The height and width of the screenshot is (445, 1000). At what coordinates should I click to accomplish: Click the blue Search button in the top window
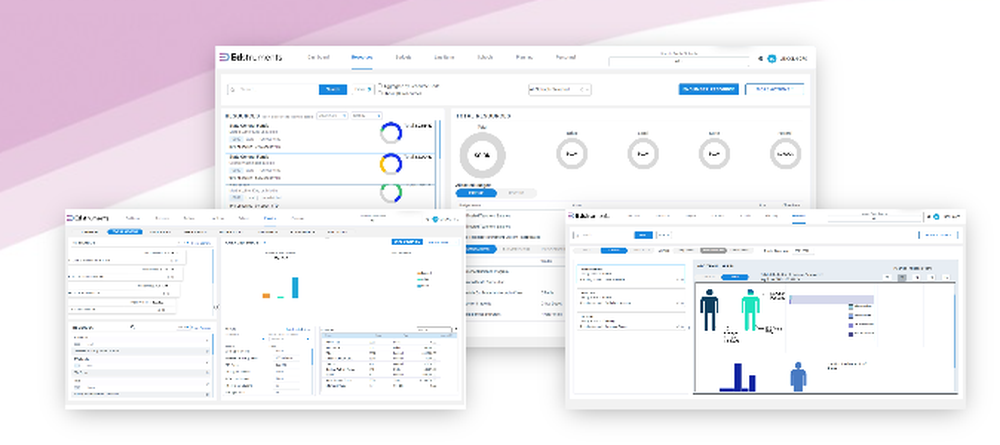point(332,90)
